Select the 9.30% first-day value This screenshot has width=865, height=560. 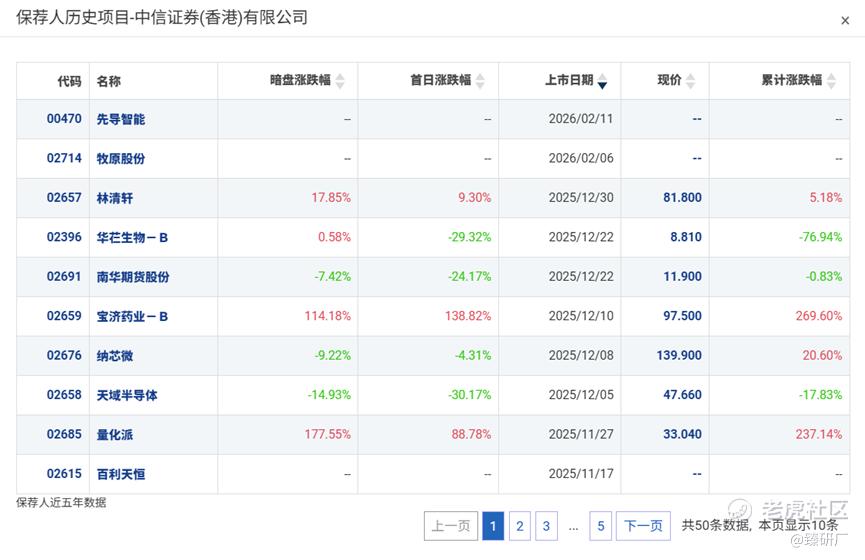click(x=474, y=198)
